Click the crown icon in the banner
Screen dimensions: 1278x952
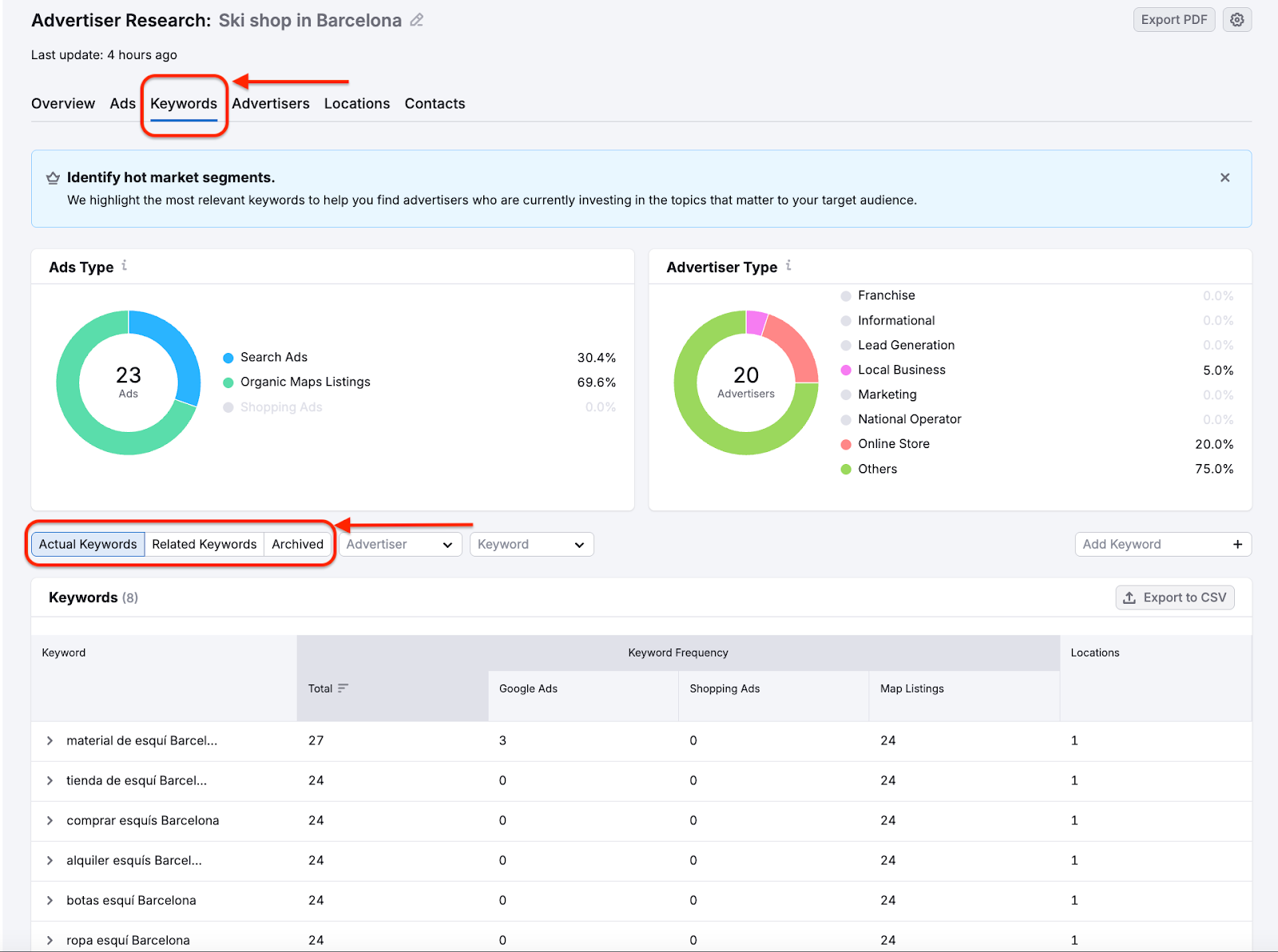tap(53, 177)
